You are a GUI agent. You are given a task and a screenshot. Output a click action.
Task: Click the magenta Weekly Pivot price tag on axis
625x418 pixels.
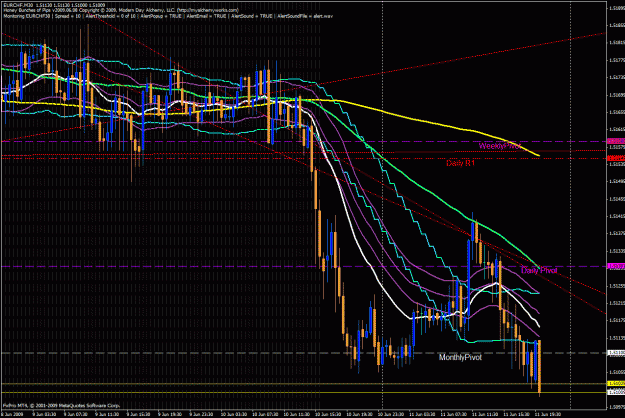pos(616,141)
